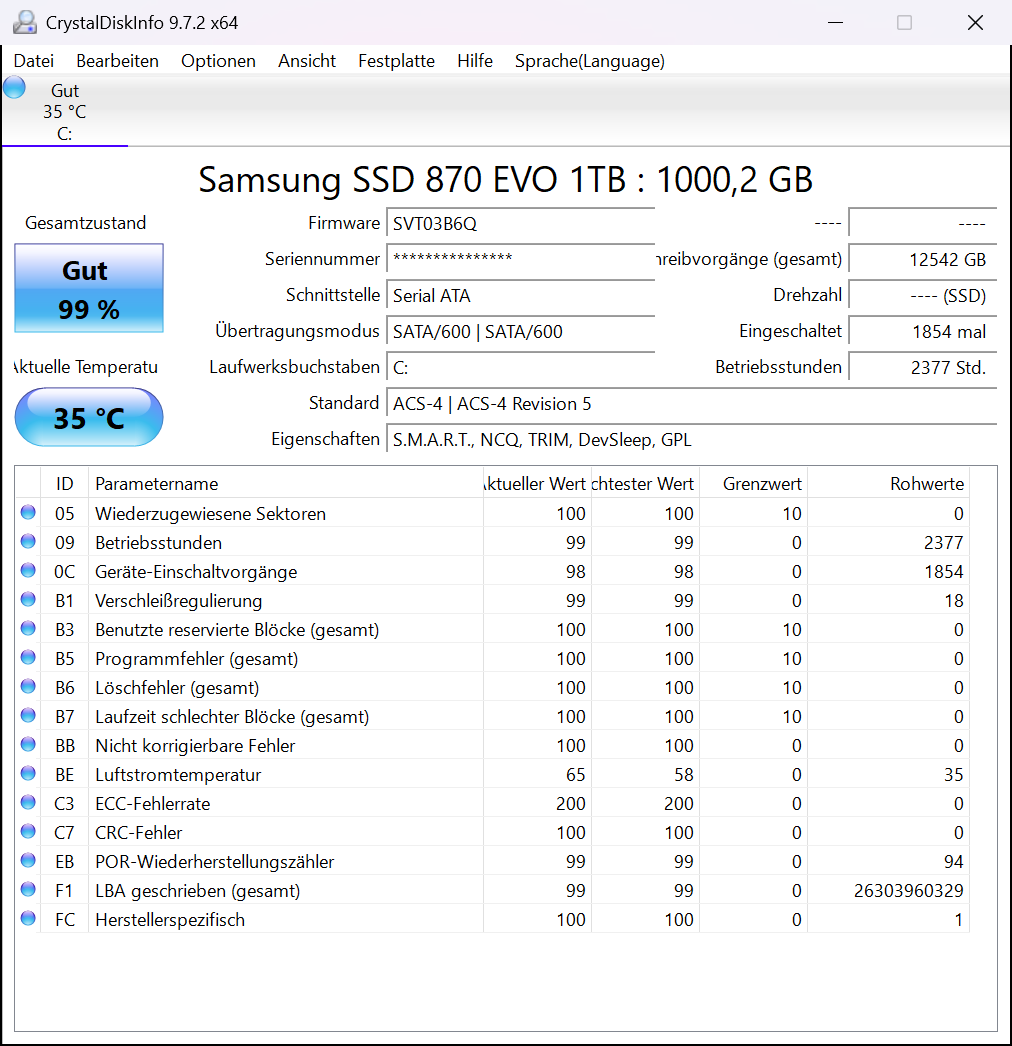Open the Festplatte menu
This screenshot has width=1012, height=1046.
tap(396, 61)
